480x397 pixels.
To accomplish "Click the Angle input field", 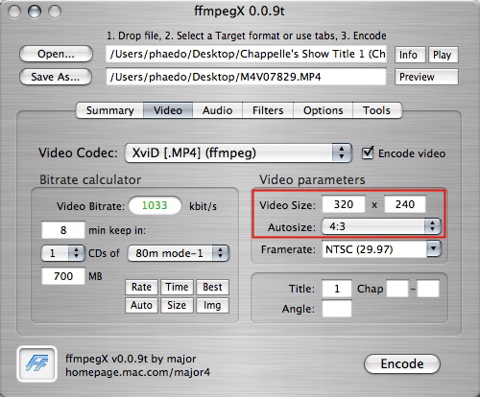I will (x=337, y=309).
